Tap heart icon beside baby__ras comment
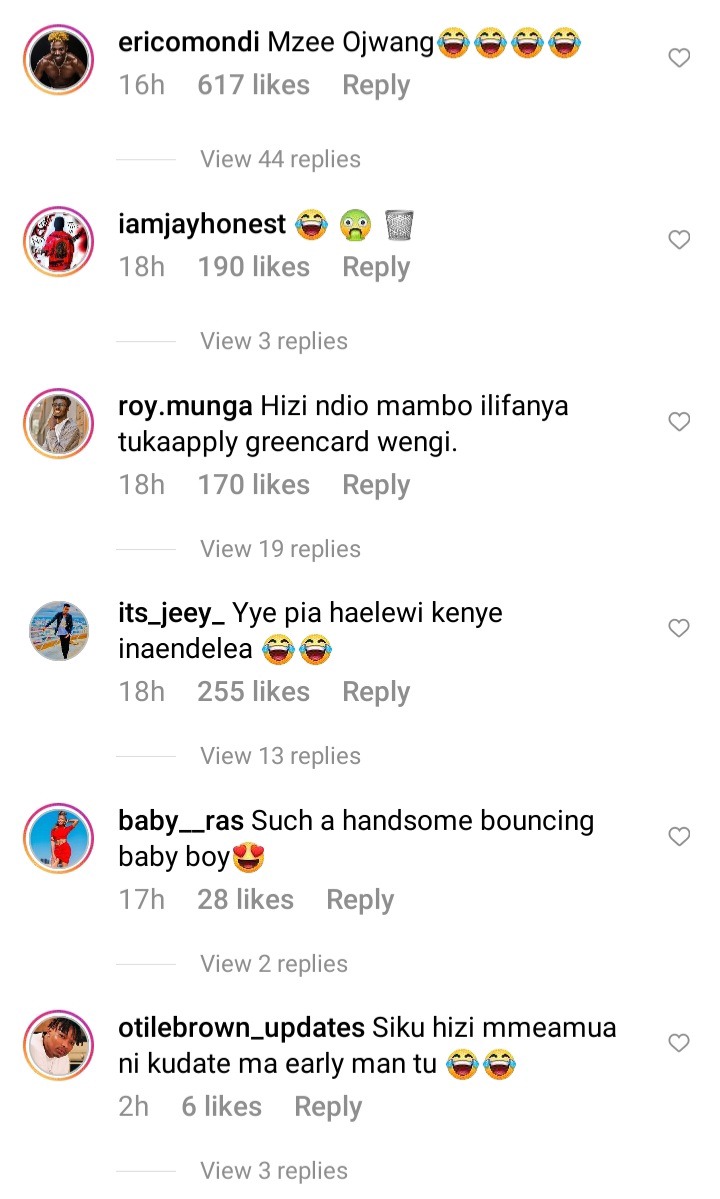 point(679,837)
